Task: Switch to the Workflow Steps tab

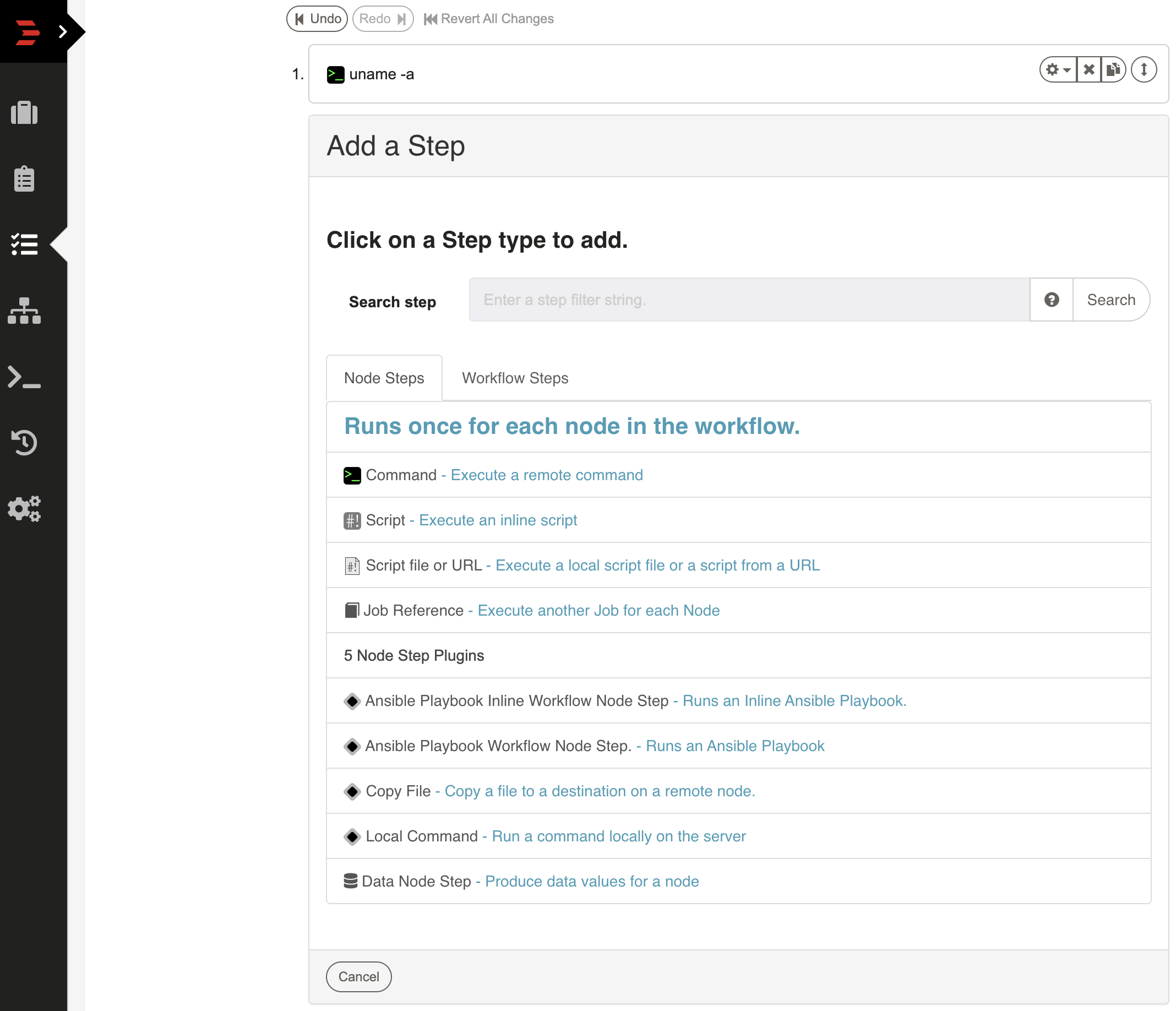Action: 514,378
